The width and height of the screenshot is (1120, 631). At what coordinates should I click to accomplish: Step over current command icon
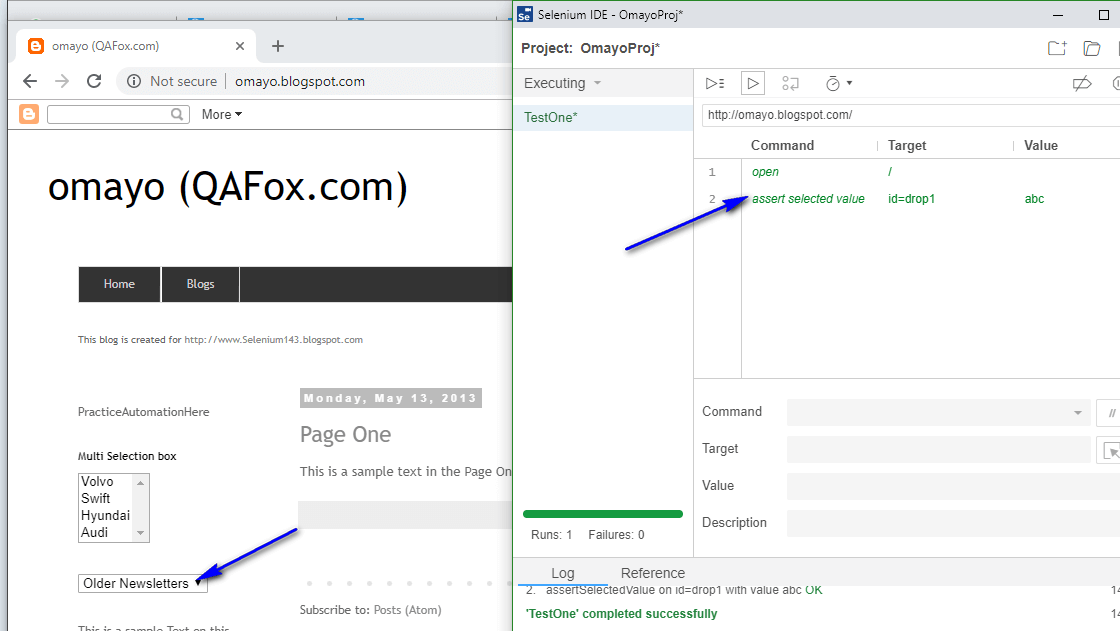click(790, 84)
